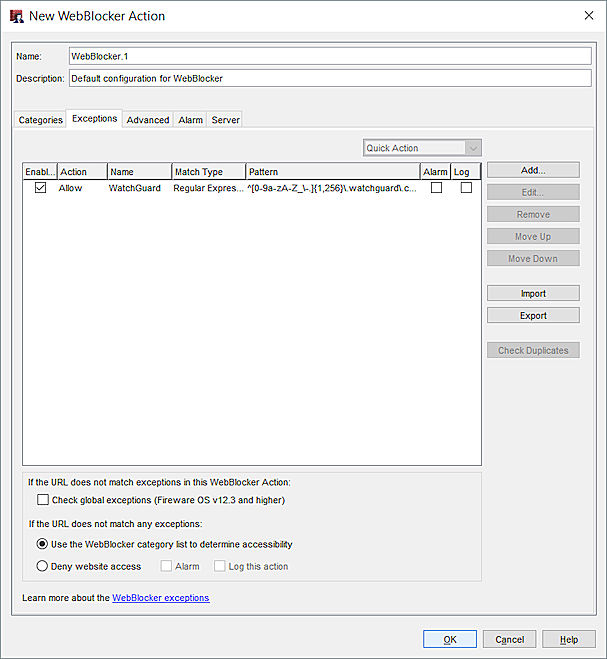Click the WebBlocker app icon in title bar
607x659 pixels.
click(16, 16)
